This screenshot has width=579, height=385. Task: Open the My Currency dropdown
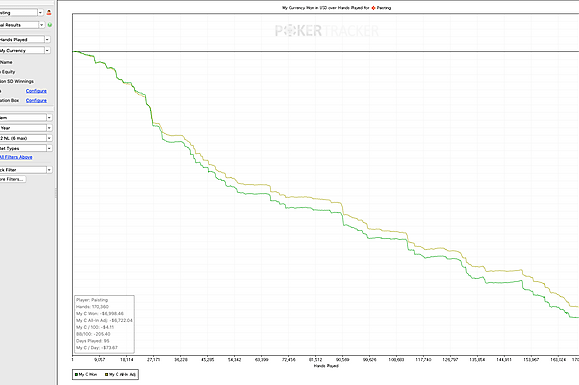click(x=47, y=50)
